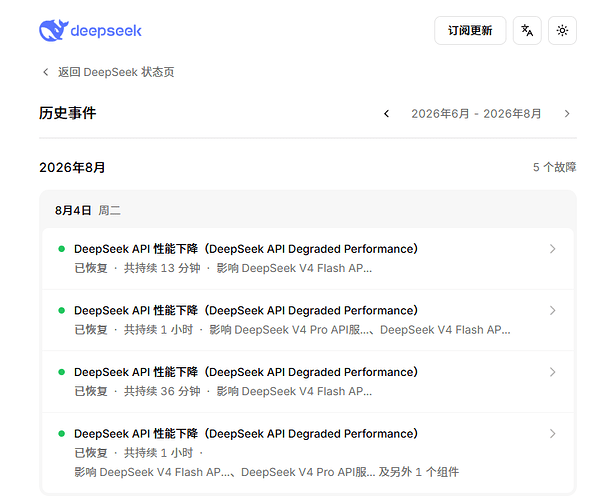Expand the last incident's right chevron
592x500 pixels.
tap(552, 434)
